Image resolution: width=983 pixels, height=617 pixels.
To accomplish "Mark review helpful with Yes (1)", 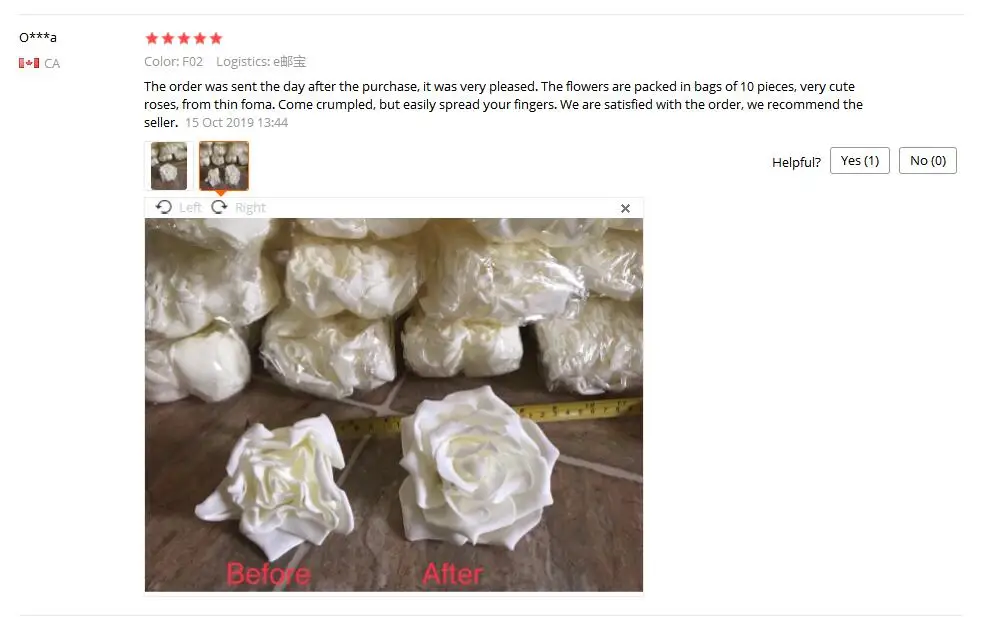I will [x=859, y=161].
